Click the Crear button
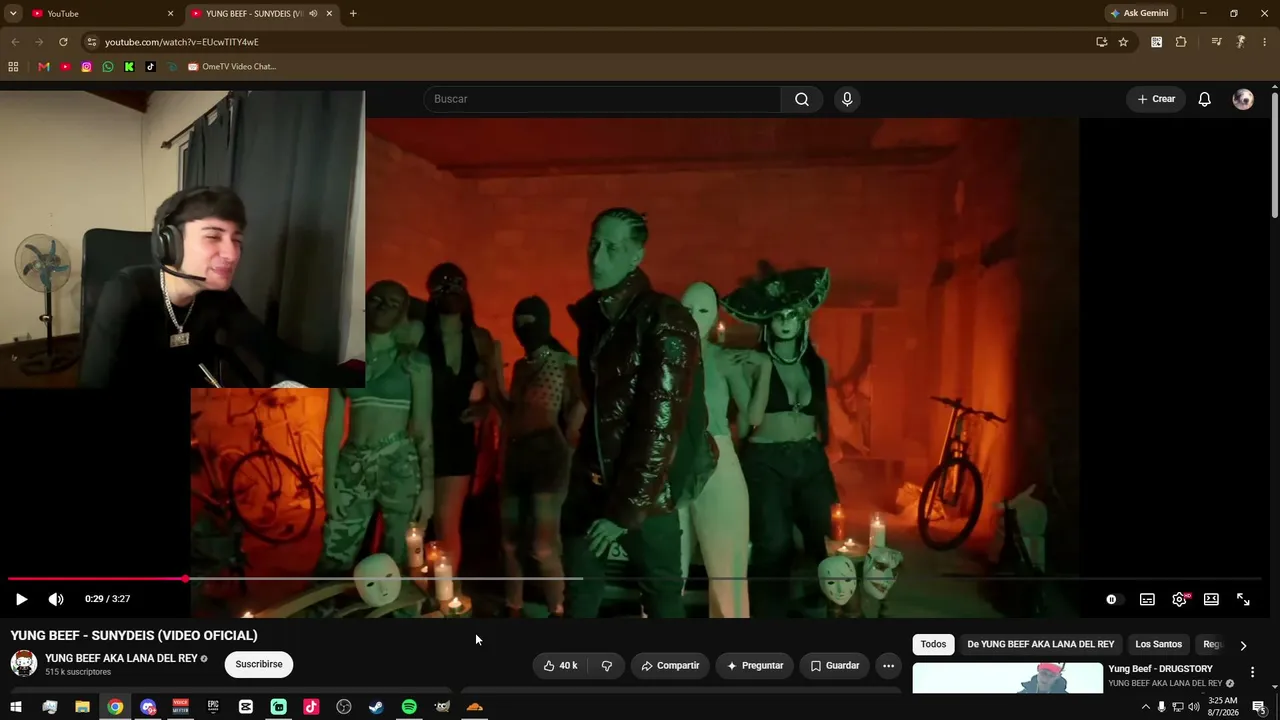The height and width of the screenshot is (720, 1280). (1156, 99)
